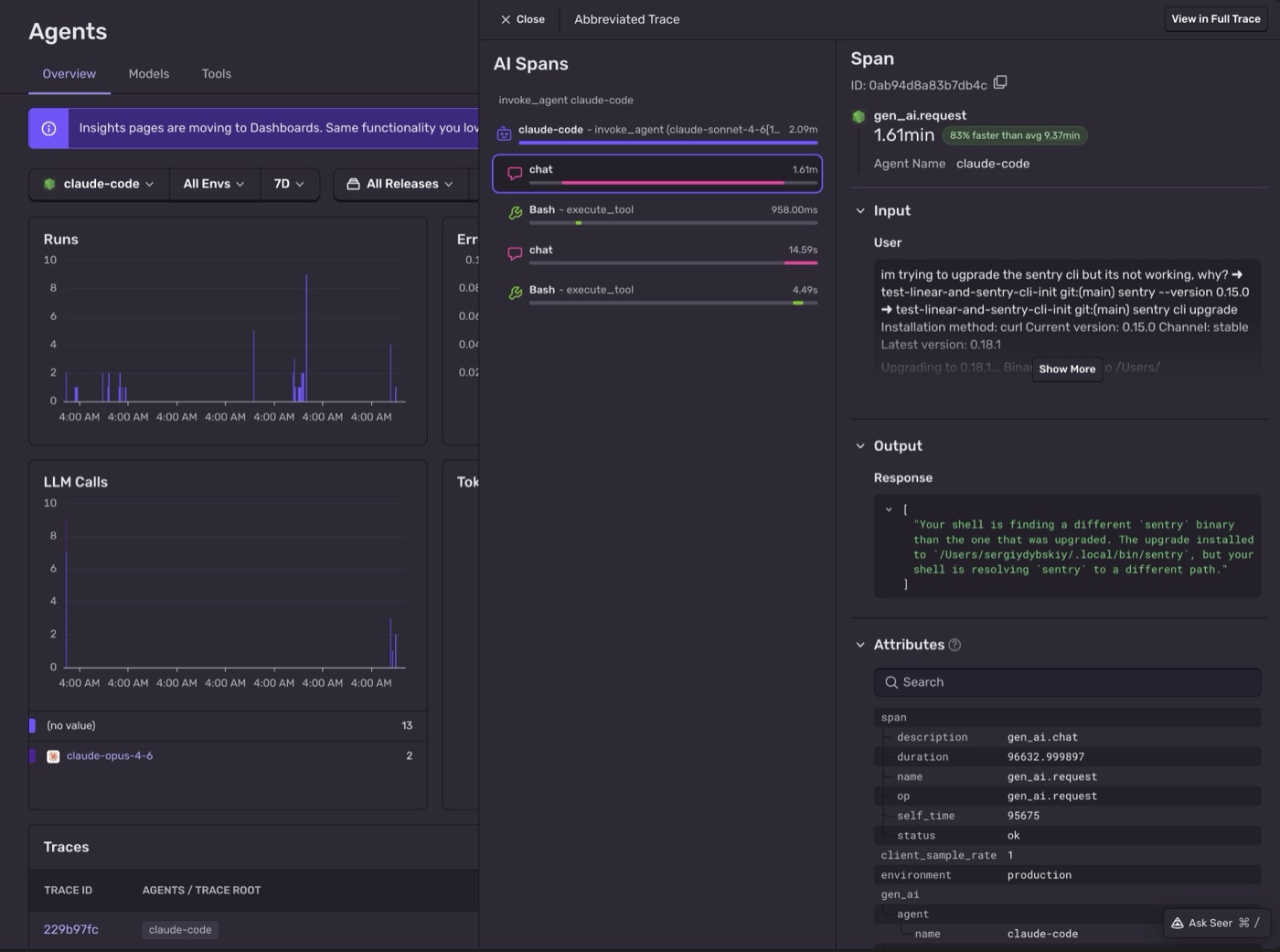Click the Seer icon in the Ask Seer button
Screen dimensions: 1280x952
[1178, 924]
